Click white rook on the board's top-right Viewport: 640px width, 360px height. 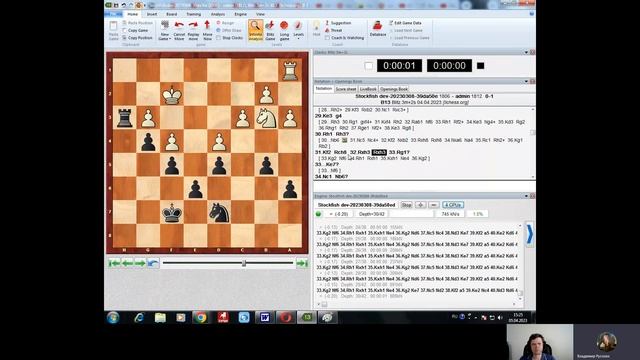(x=290, y=70)
